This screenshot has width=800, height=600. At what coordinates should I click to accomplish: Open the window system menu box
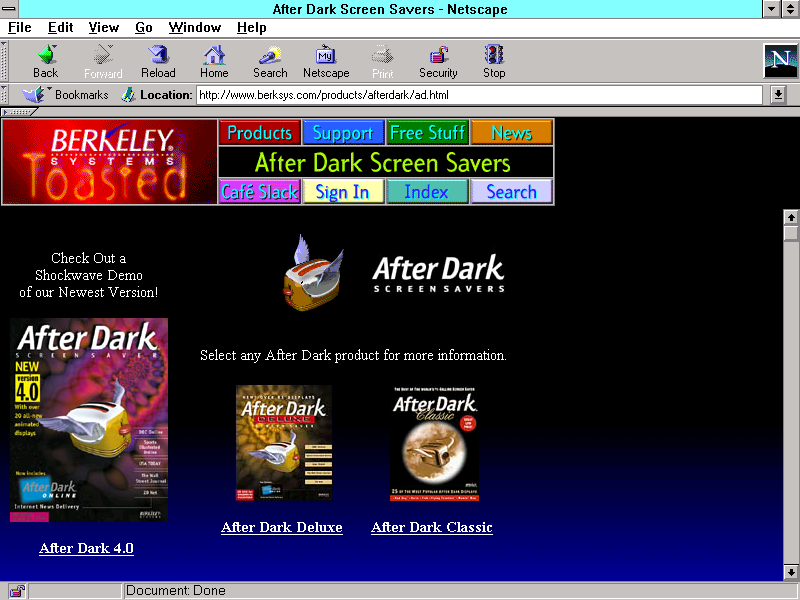point(9,9)
